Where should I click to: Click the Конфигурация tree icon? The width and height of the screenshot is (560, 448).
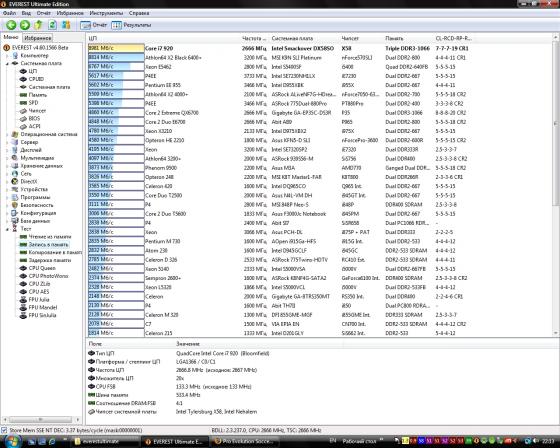[x=15, y=213]
